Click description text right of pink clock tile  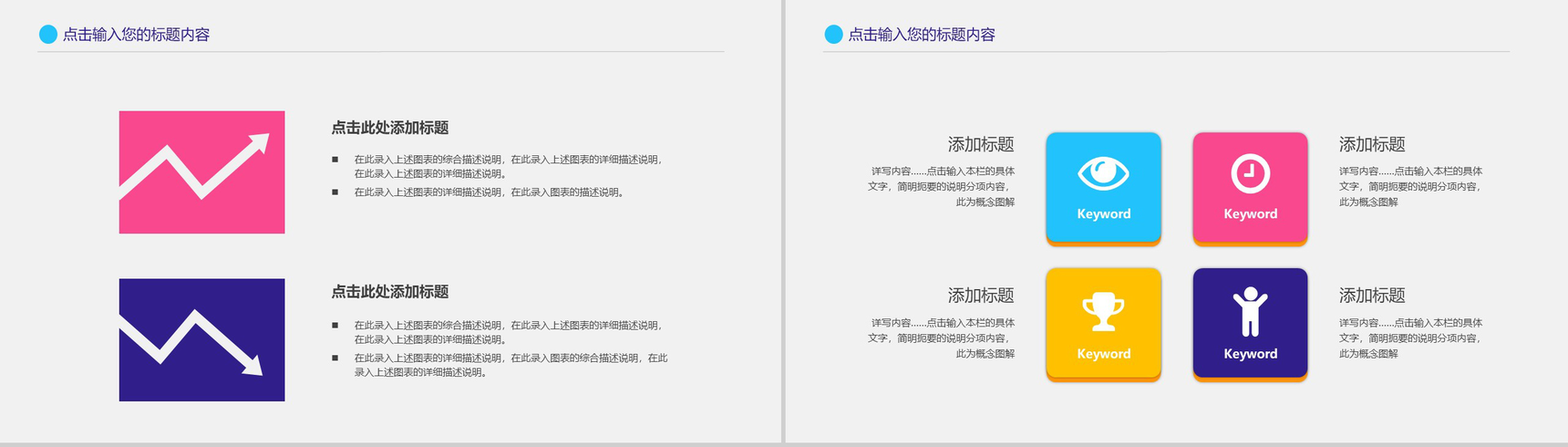click(x=1410, y=186)
